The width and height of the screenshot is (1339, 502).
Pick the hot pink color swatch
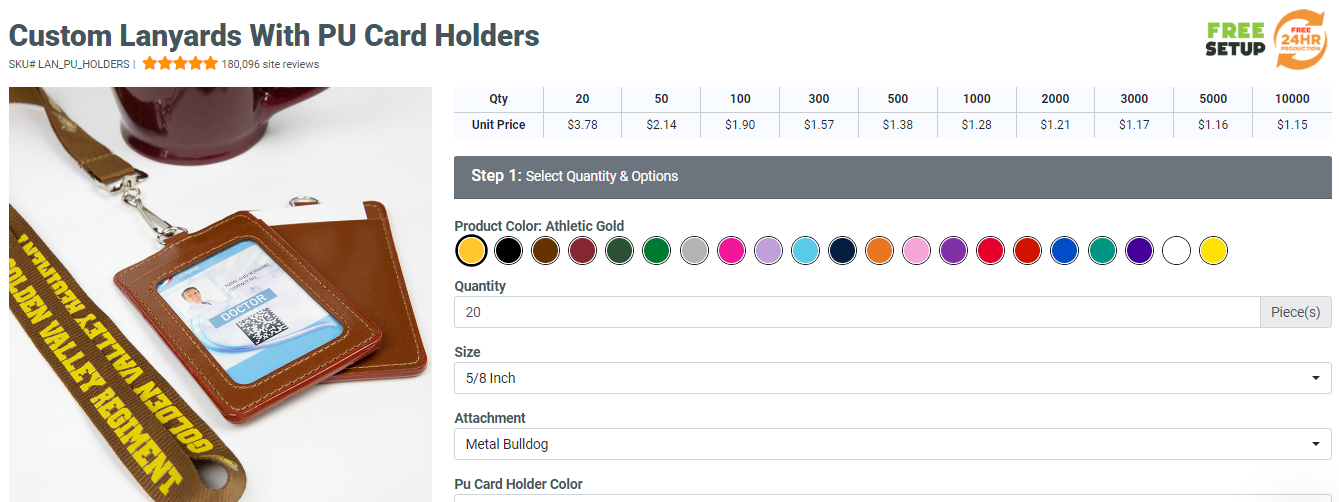(x=731, y=250)
